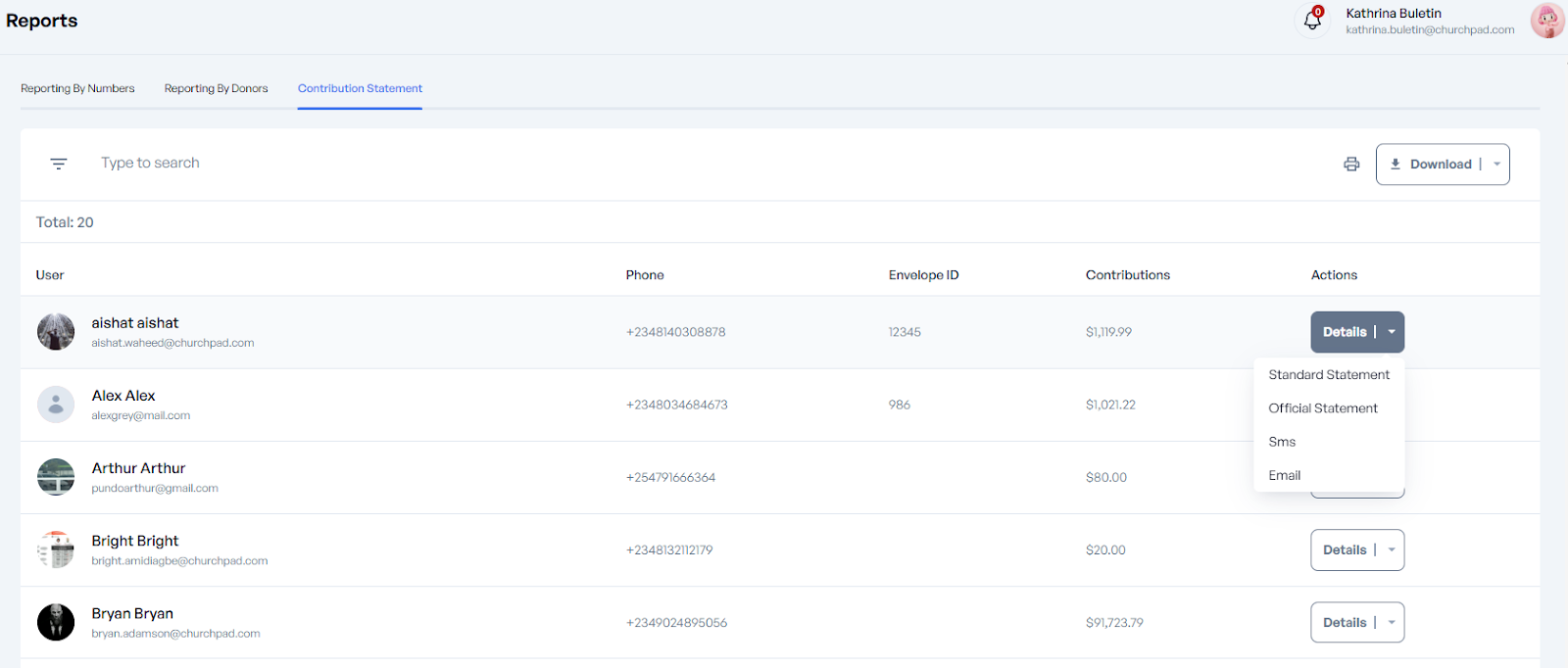This screenshot has width=1568, height=668.
Task: Click the Type to search field
Action: 392,164
